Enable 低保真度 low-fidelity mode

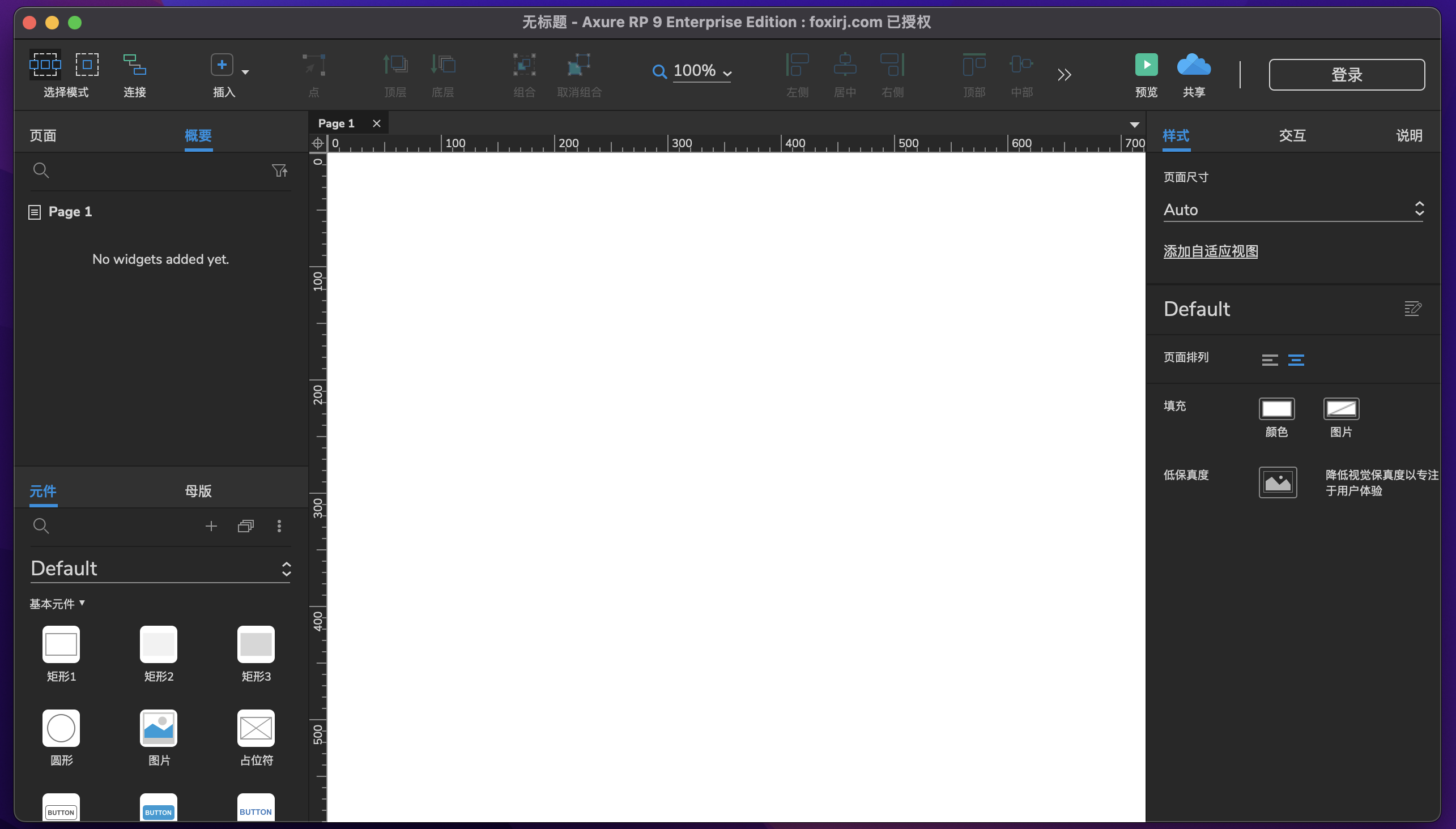[x=1277, y=482]
